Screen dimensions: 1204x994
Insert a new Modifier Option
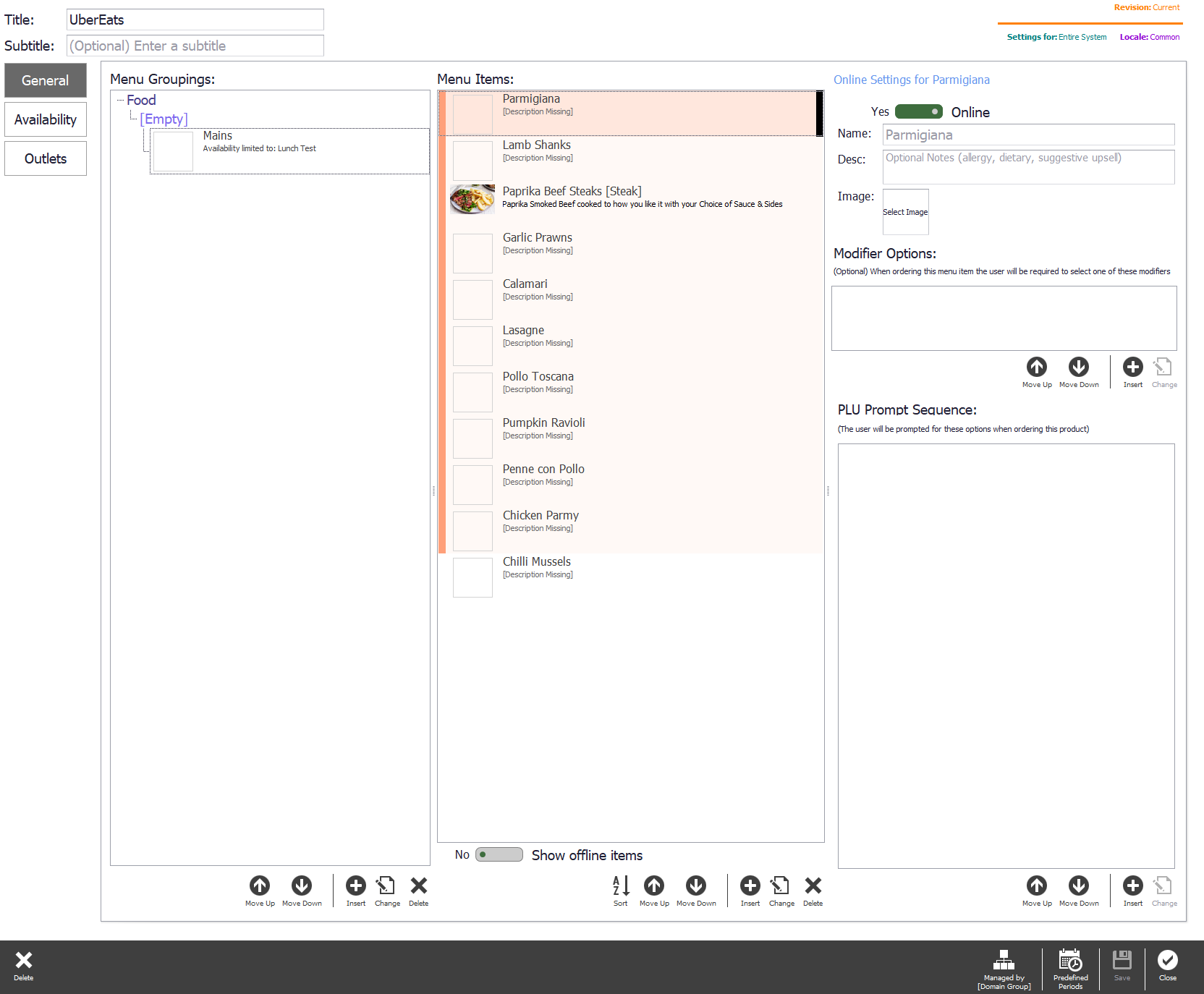coord(1133,372)
